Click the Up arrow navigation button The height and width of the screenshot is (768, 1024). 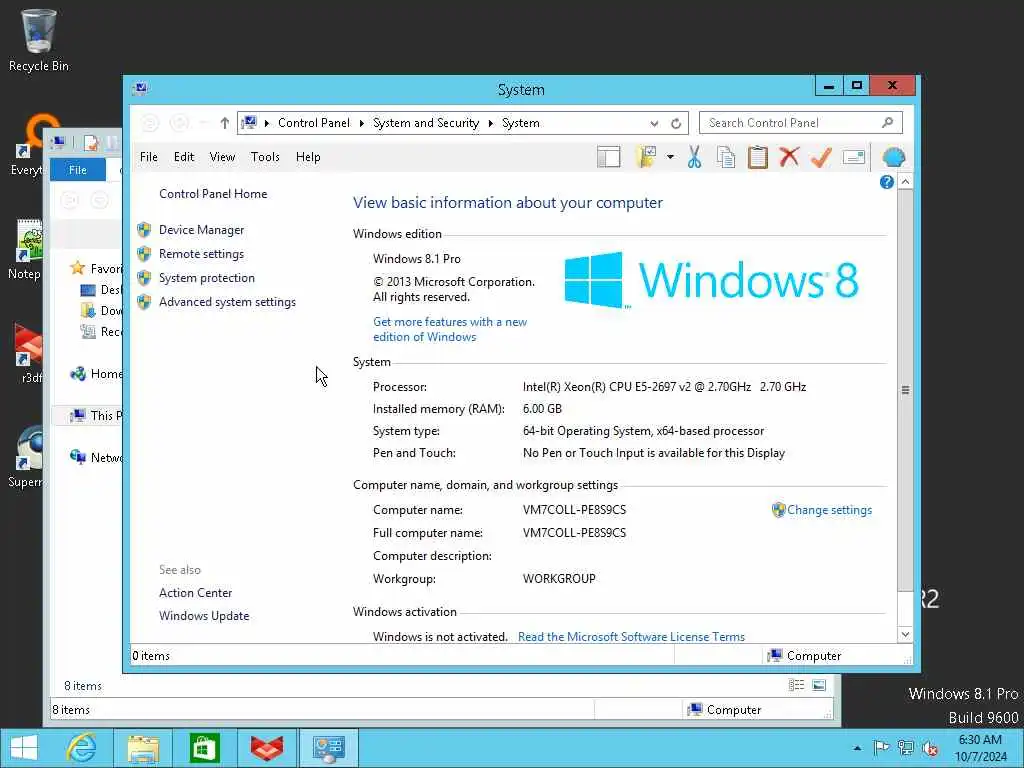(224, 123)
